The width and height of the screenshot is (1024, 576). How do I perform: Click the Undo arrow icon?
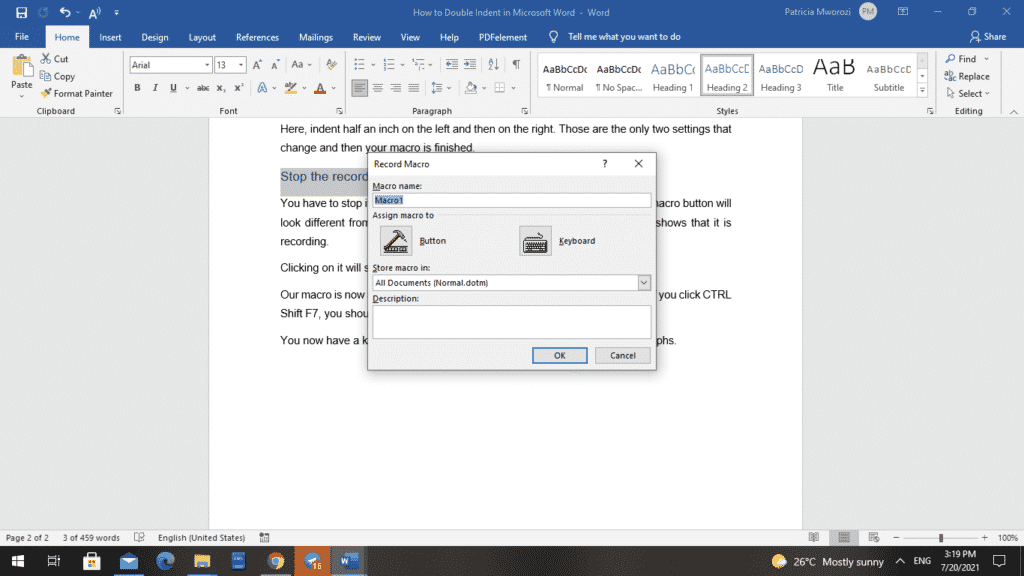[65, 12]
